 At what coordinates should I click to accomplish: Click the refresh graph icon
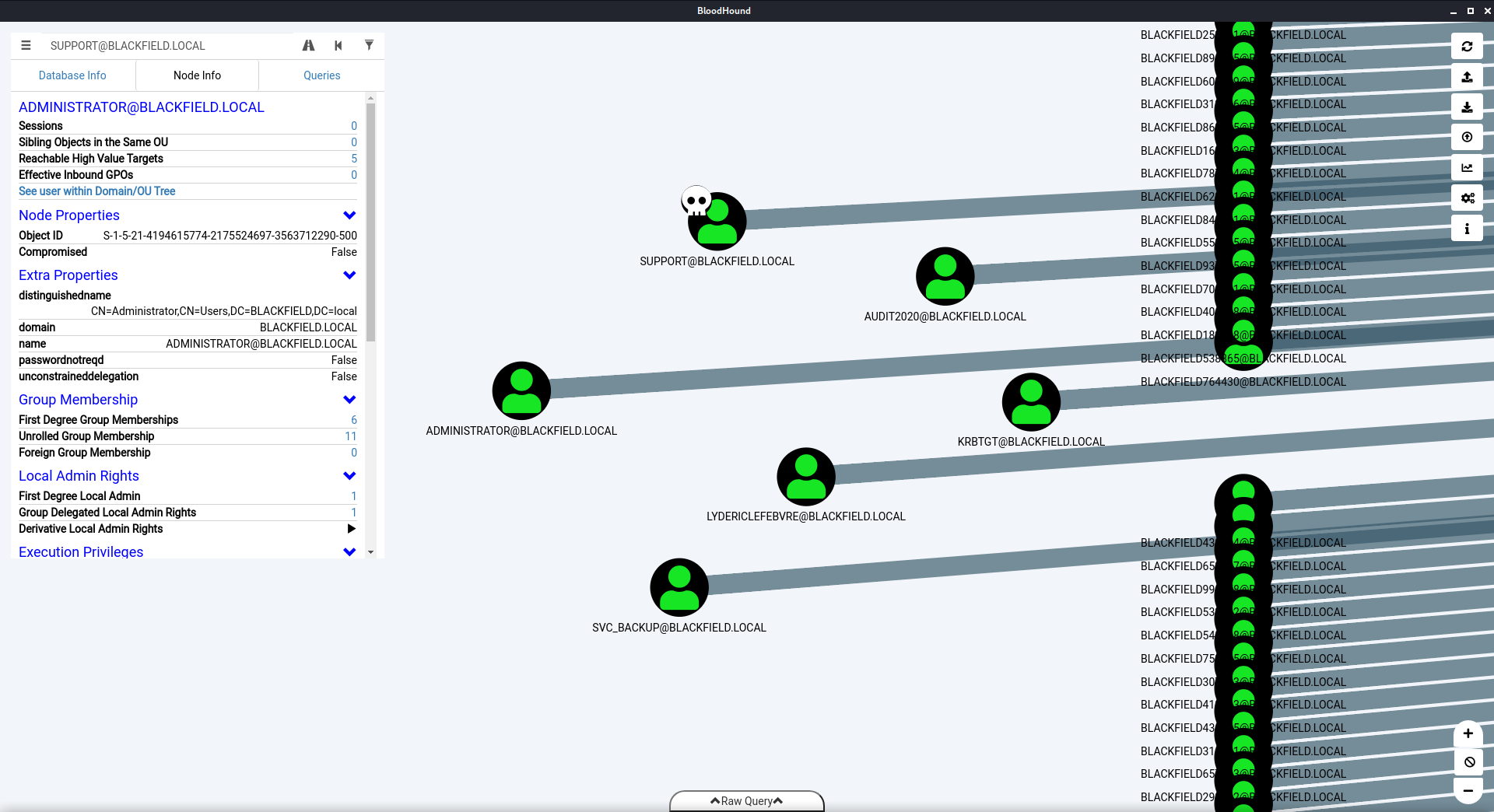click(x=1467, y=47)
